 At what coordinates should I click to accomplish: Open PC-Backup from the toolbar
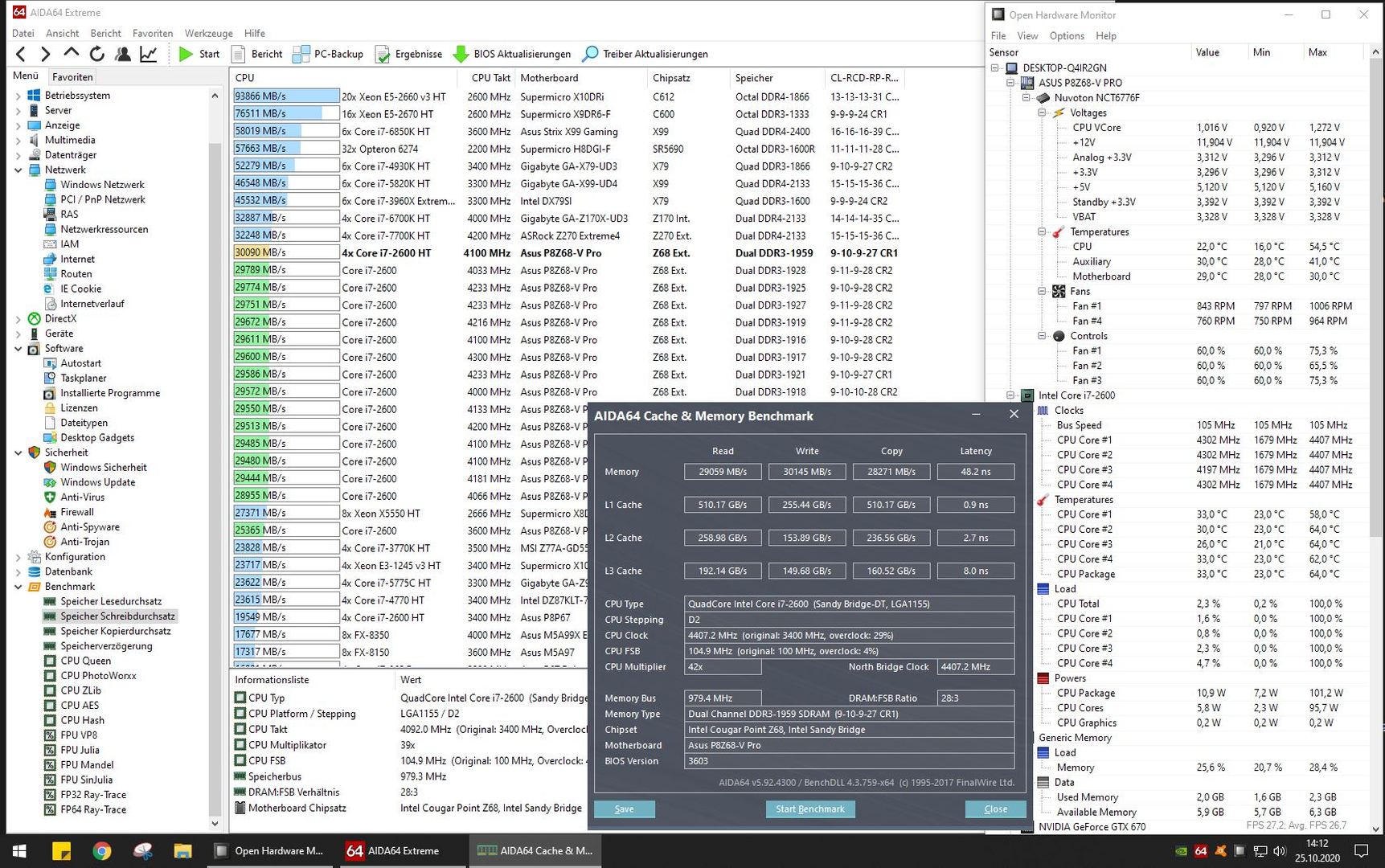point(329,54)
